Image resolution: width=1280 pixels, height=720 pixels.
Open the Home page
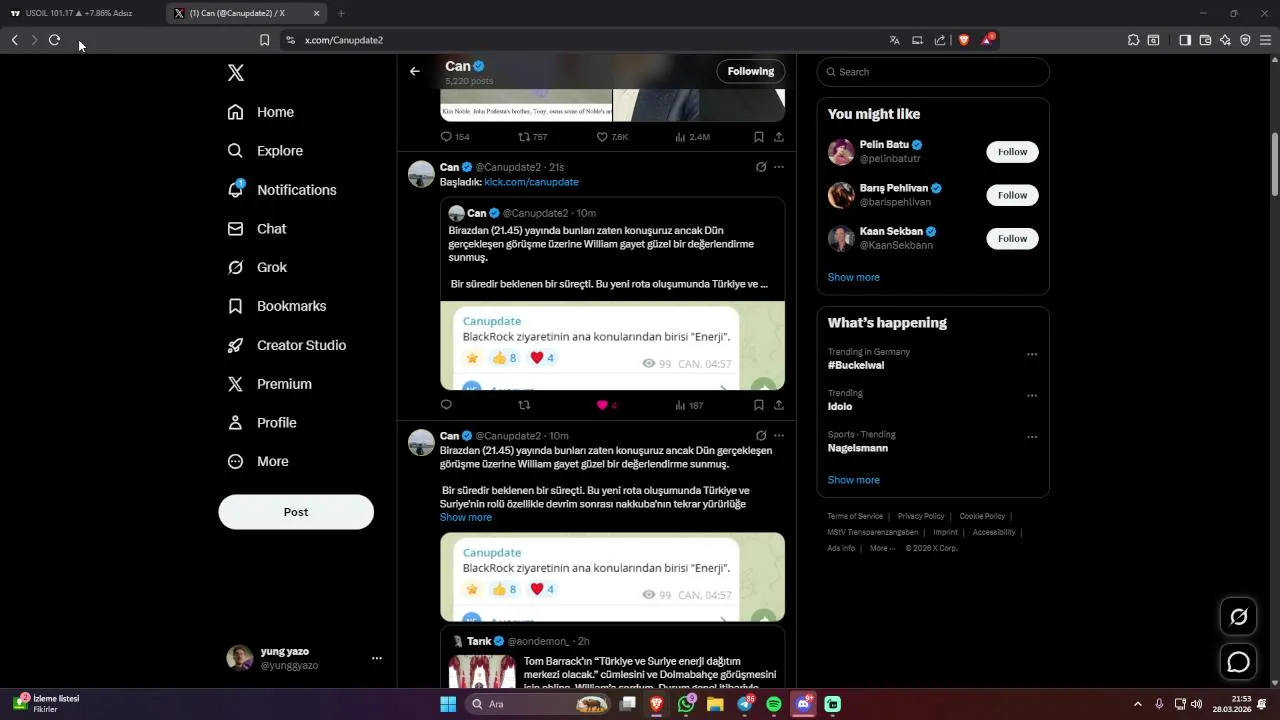(261, 112)
